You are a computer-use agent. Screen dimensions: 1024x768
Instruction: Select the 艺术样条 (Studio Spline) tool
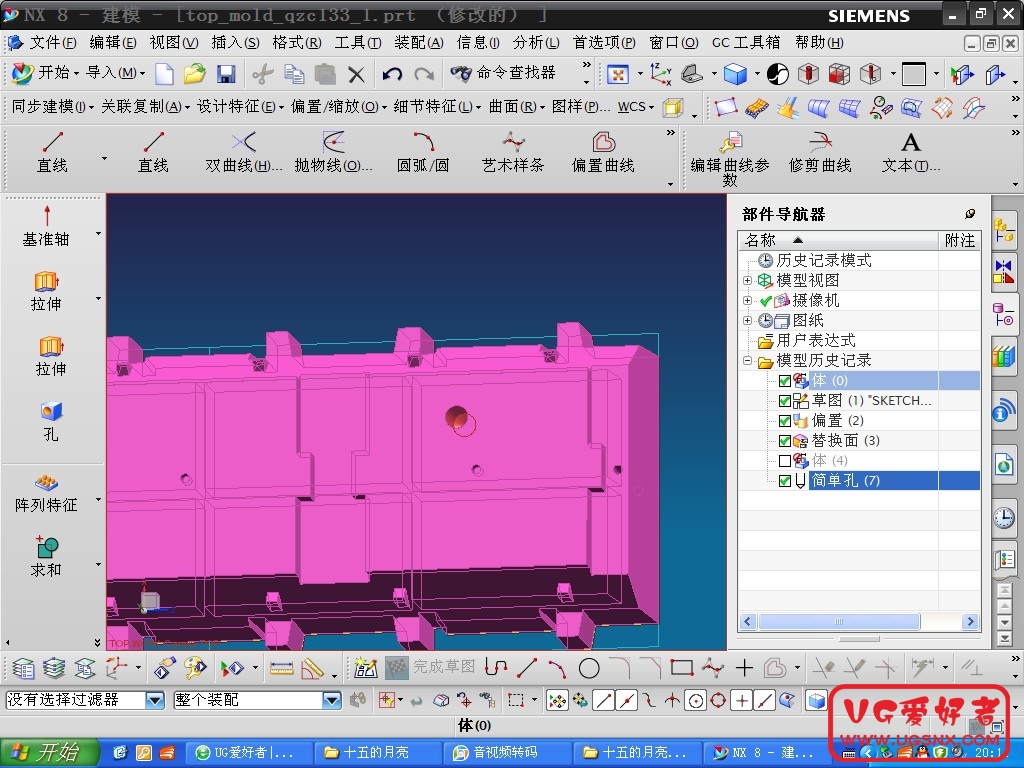512,143
